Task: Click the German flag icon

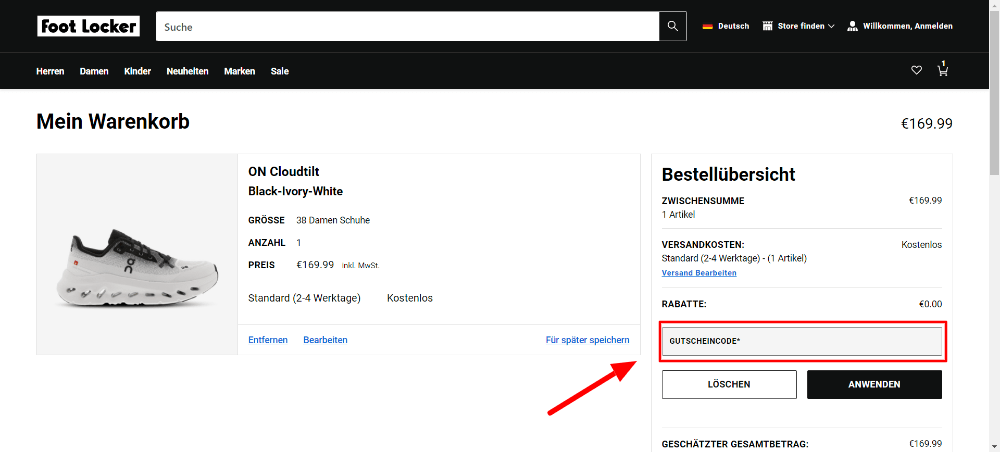Action: [707, 26]
